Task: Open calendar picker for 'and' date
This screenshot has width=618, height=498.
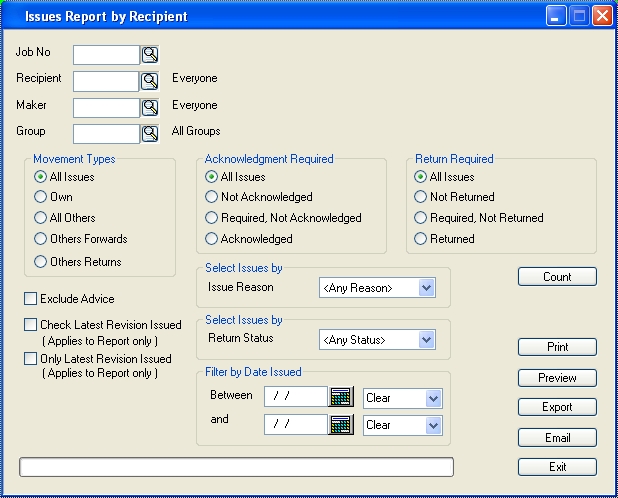Action: (341, 425)
